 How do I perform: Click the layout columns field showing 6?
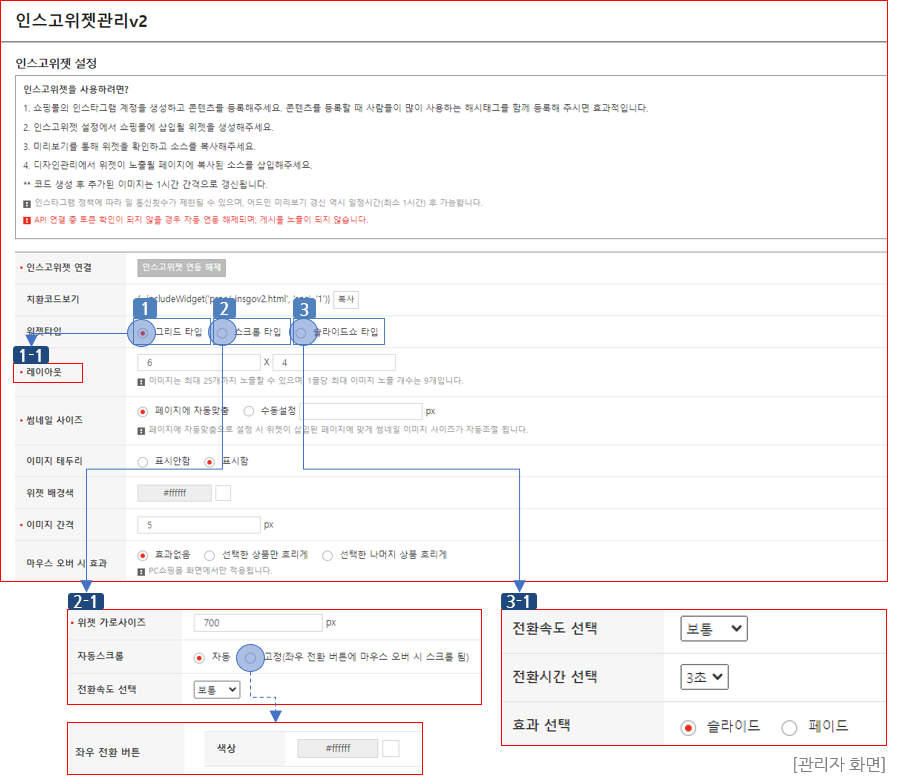[x=198, y=362]
